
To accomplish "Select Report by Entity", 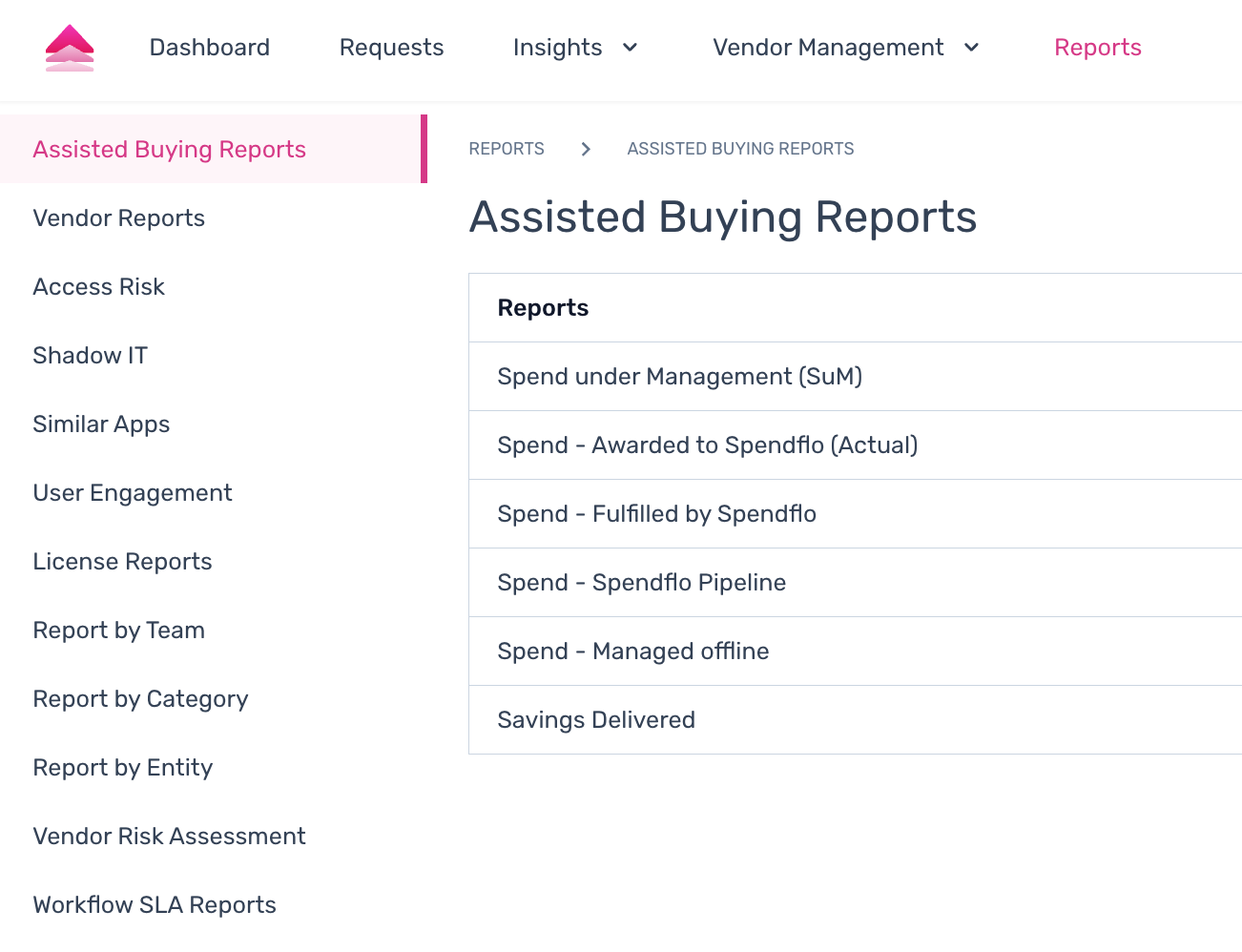I will 214,767.
